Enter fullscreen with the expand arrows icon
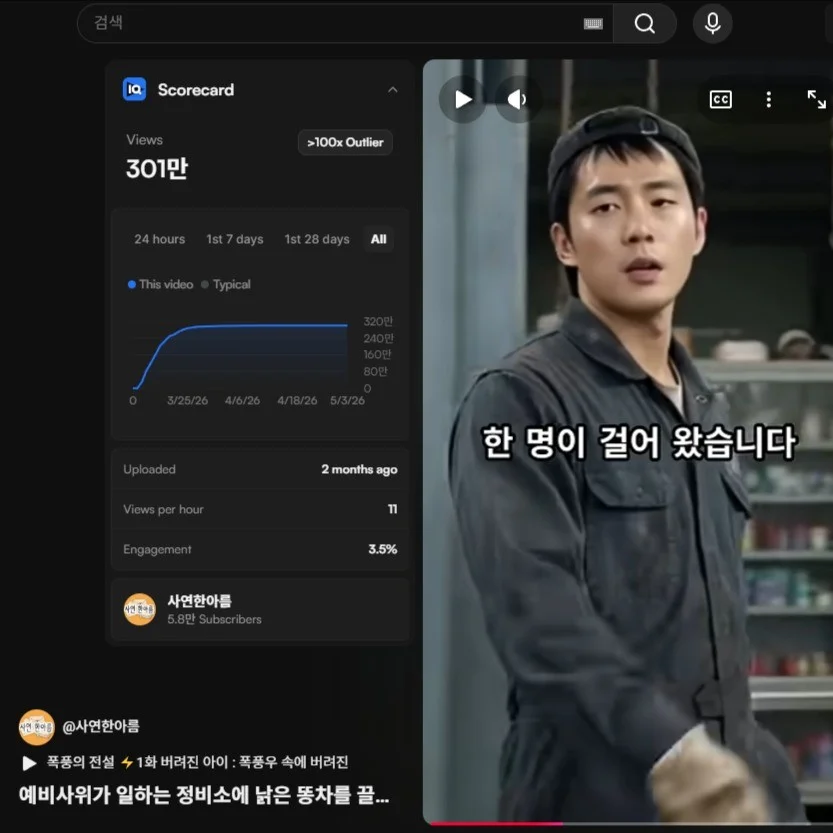Viewport: 833px width, 833px height. pos(817,99)
